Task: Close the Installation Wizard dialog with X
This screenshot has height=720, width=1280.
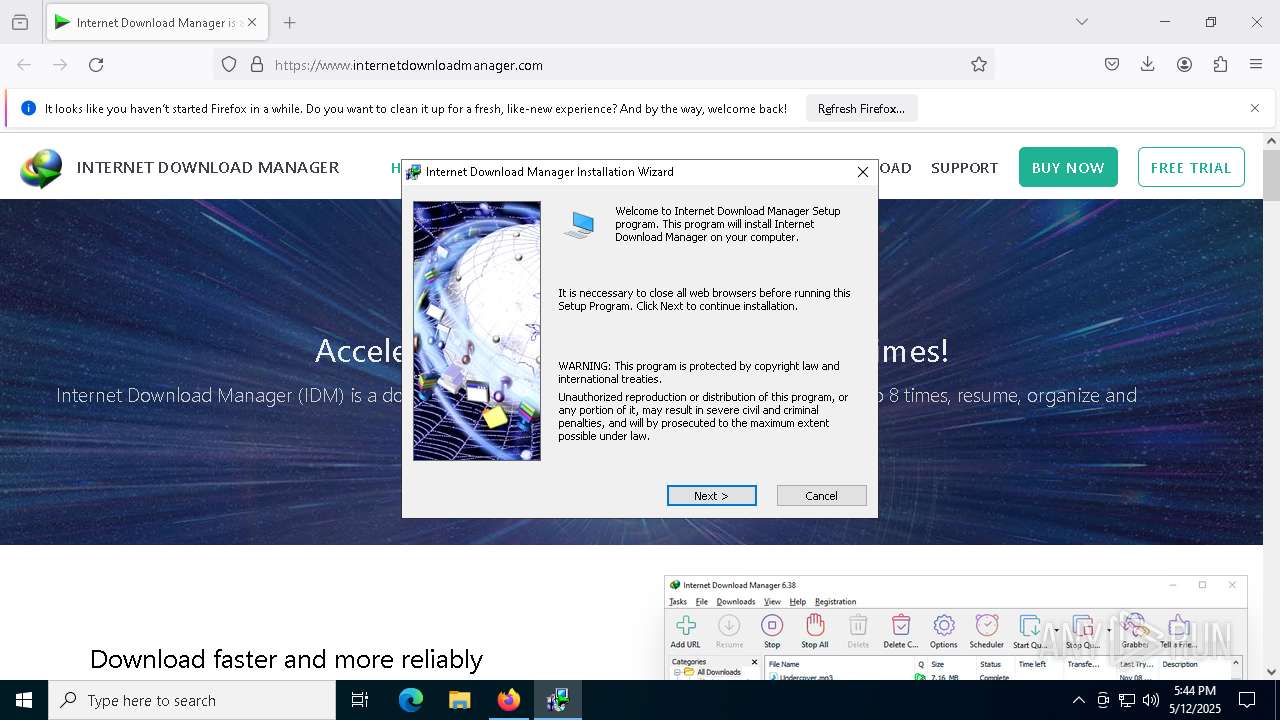Action: [863, 172]
